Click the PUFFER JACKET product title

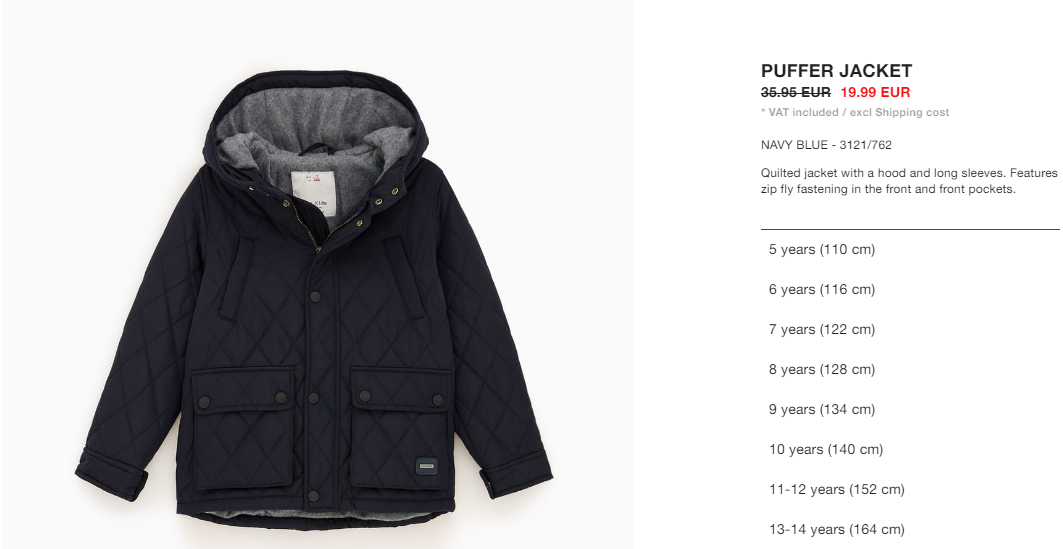pyautogui.click(x=837, y=70)
